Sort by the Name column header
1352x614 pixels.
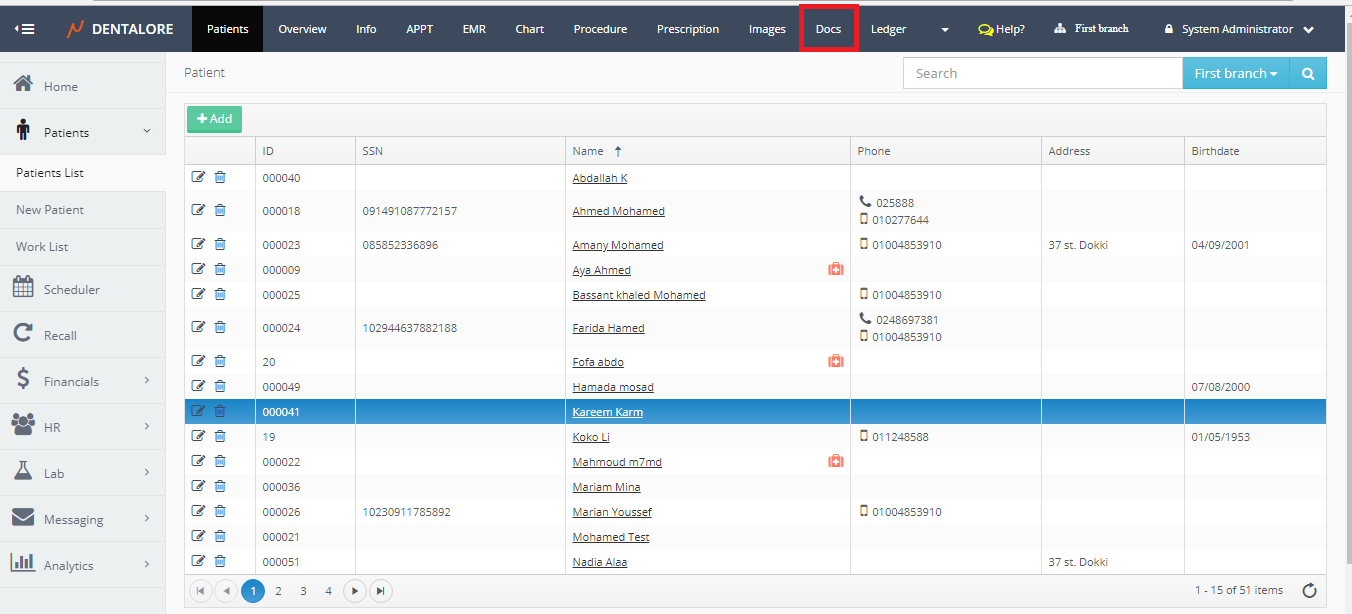pyautogui.click(x=589, y=151)
